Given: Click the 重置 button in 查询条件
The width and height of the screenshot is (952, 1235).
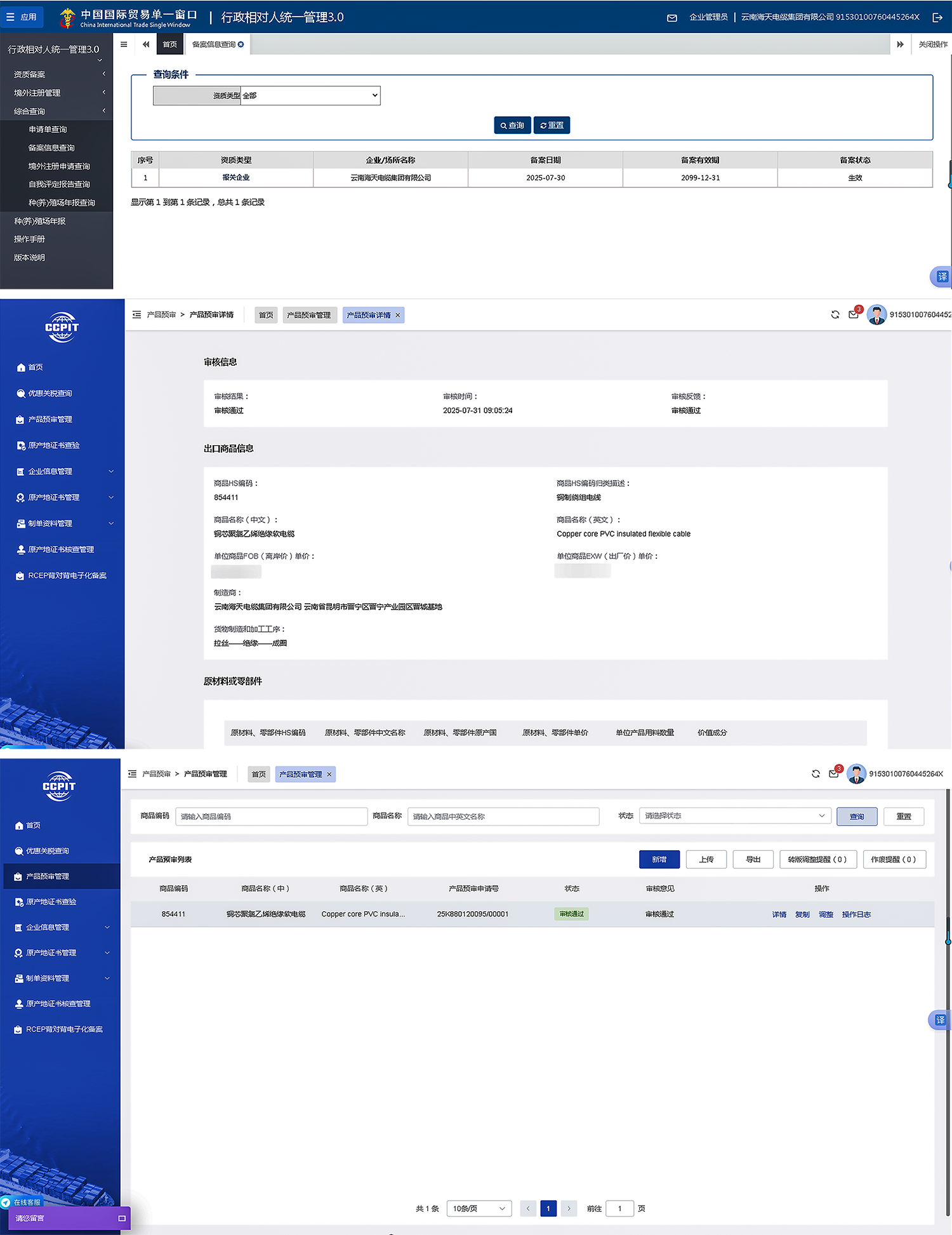Looking at the screenshot, I should [552, 126].
